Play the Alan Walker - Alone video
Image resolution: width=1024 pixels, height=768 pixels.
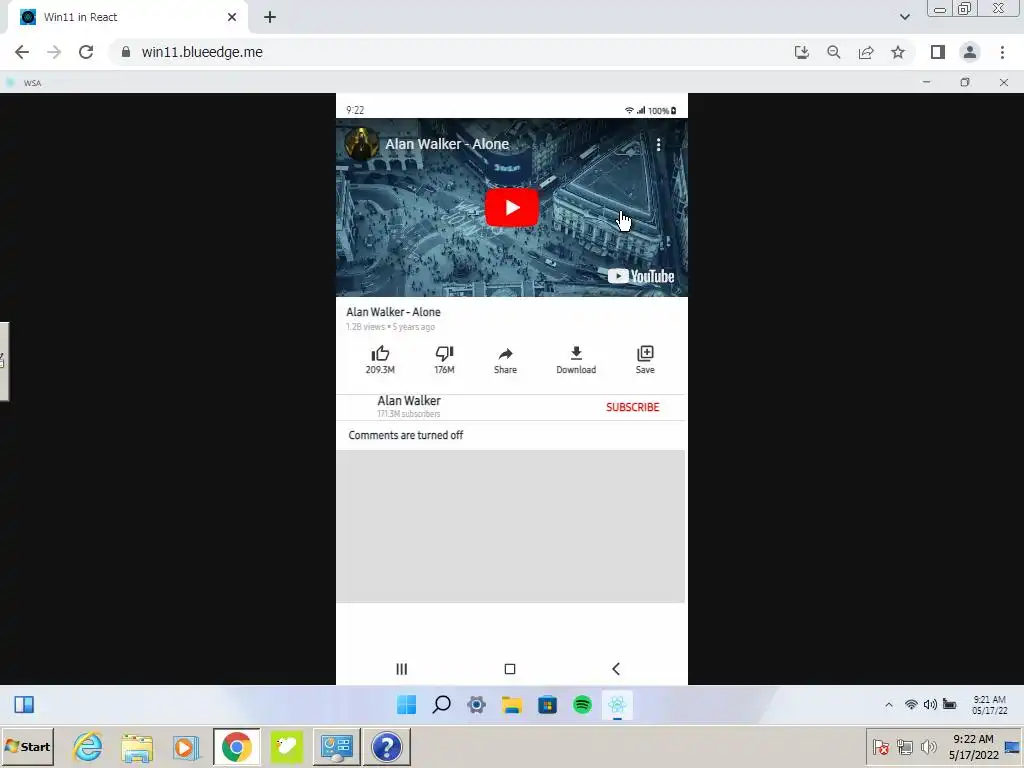click(511, 208)
